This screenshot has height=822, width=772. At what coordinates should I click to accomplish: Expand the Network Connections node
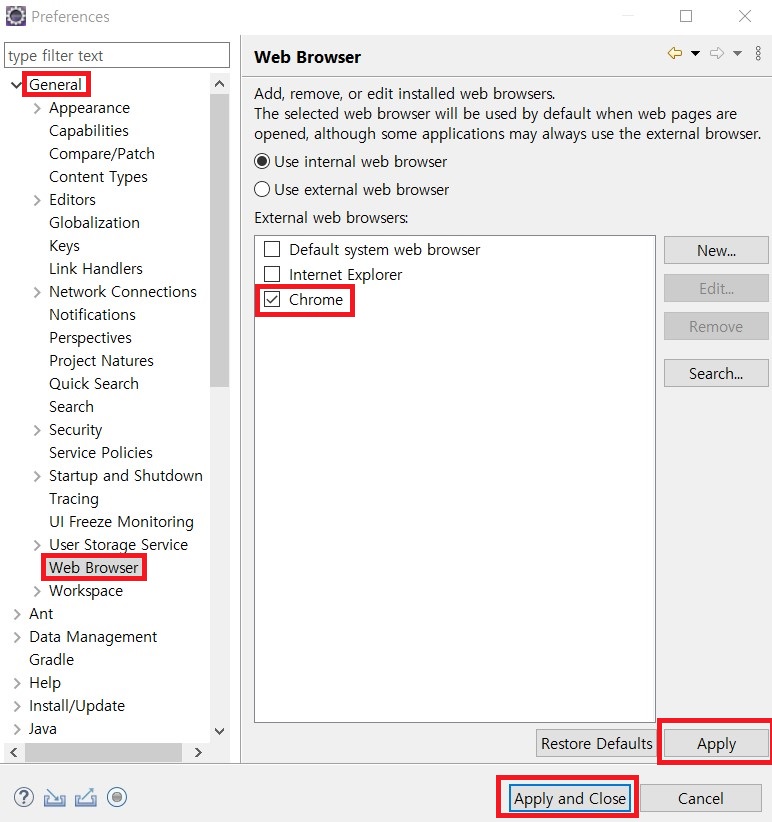37,292
